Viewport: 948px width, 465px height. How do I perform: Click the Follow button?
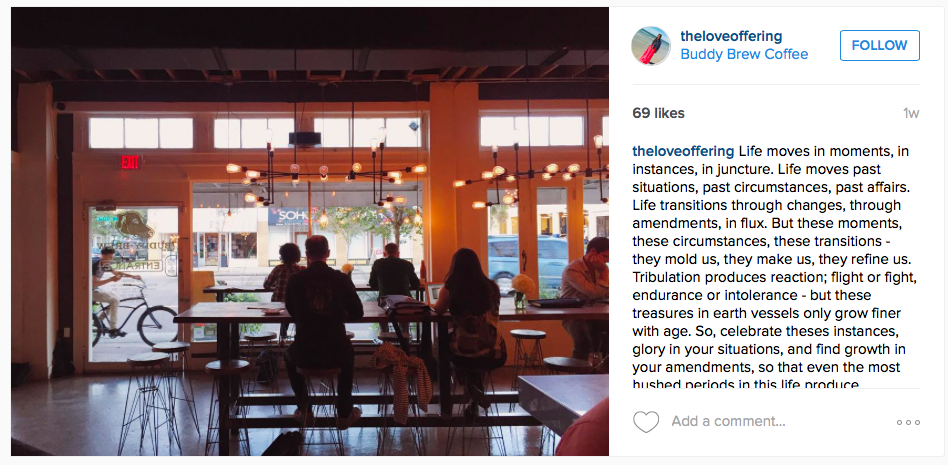(x=880, y=45)
